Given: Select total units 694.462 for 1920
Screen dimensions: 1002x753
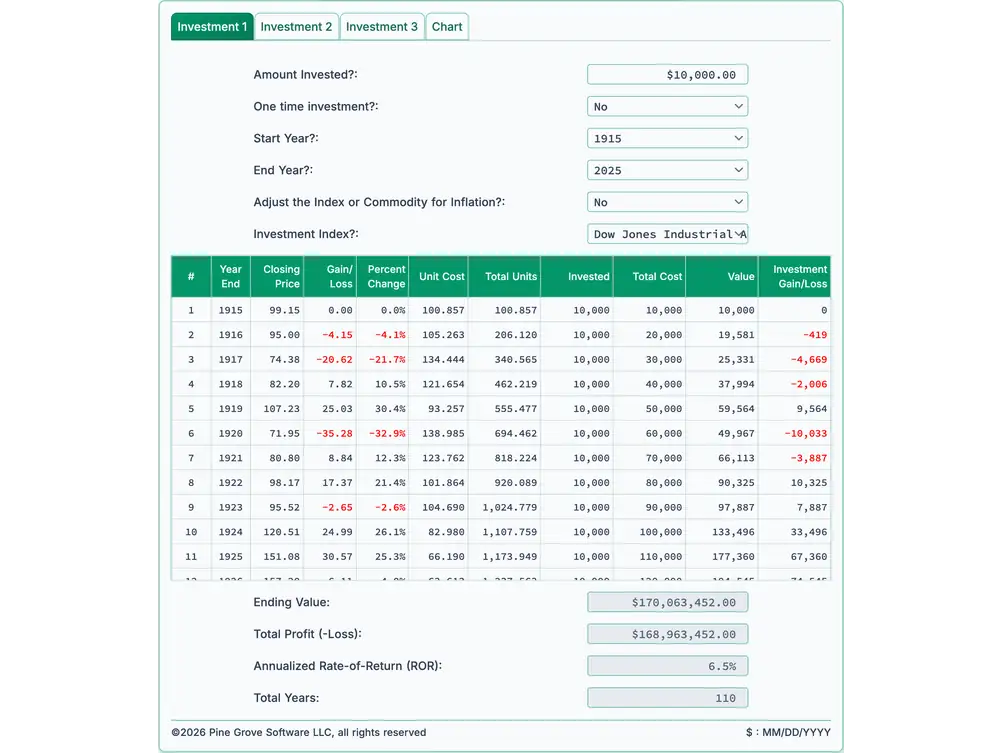Looking at the screenshot, I should coord(504,433).
